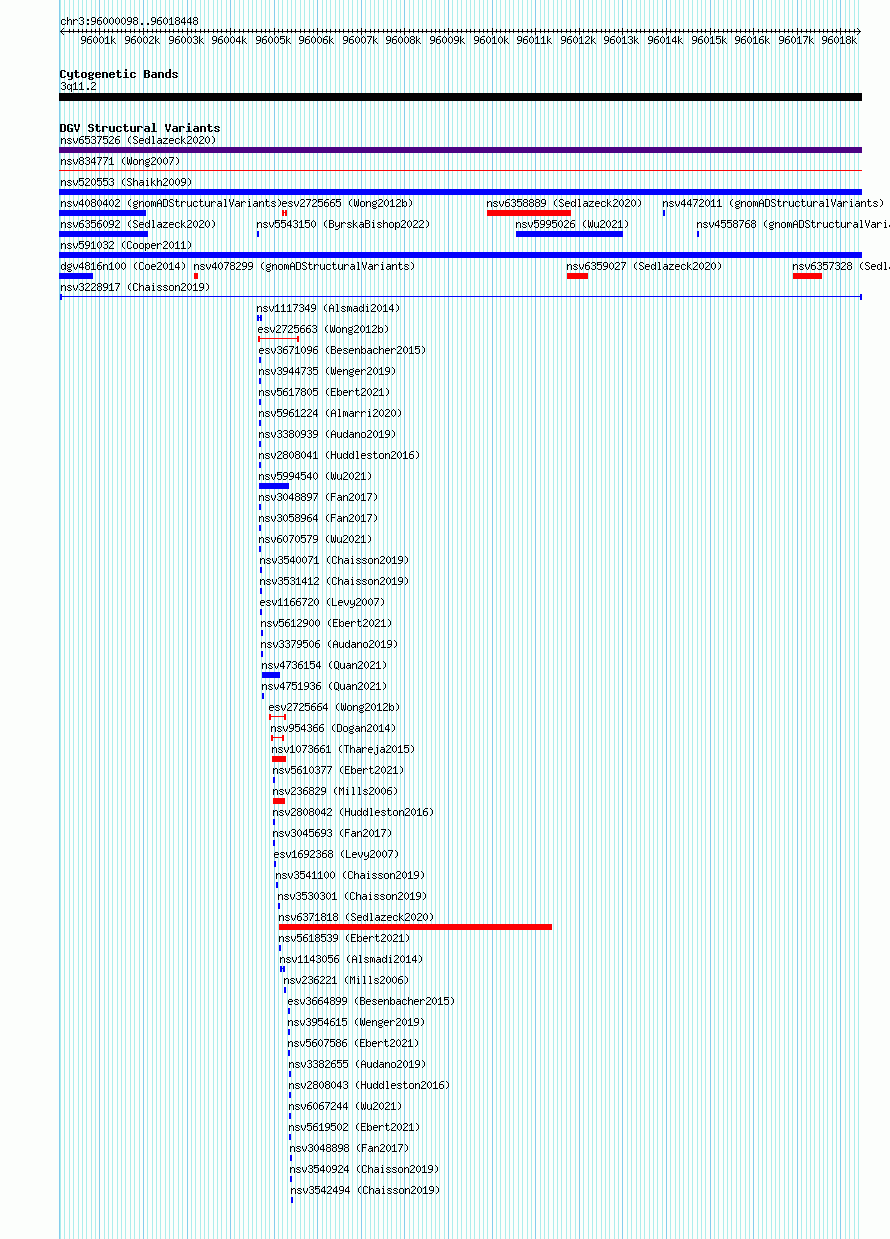
Task: Select nsv6371818 (Sedlazeck2020) label
Action: tap(356, 917)
